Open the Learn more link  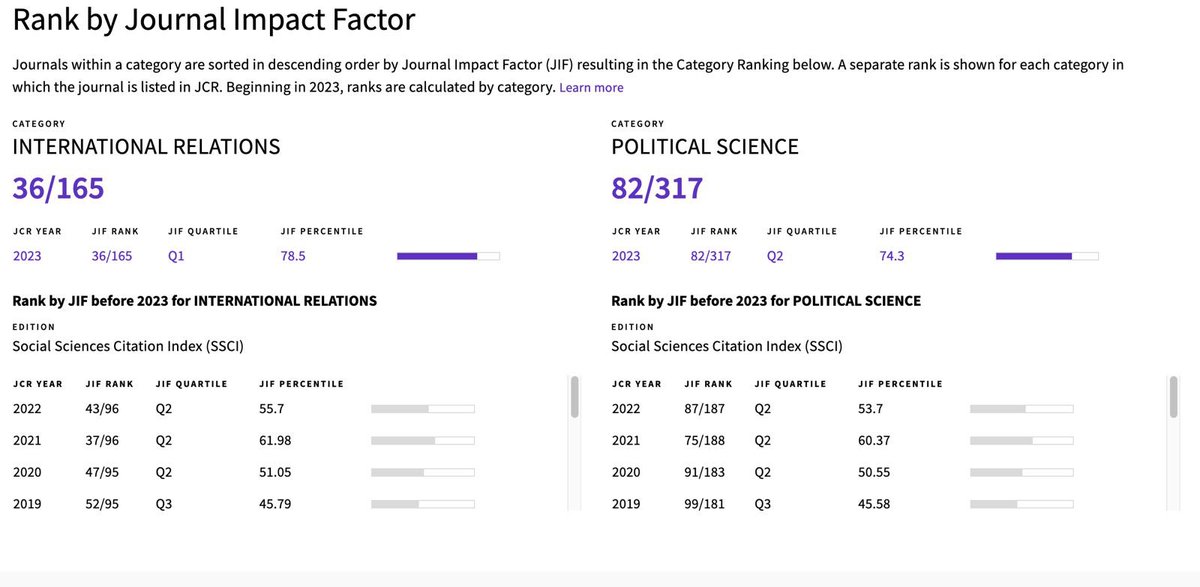tap(591, 88)
